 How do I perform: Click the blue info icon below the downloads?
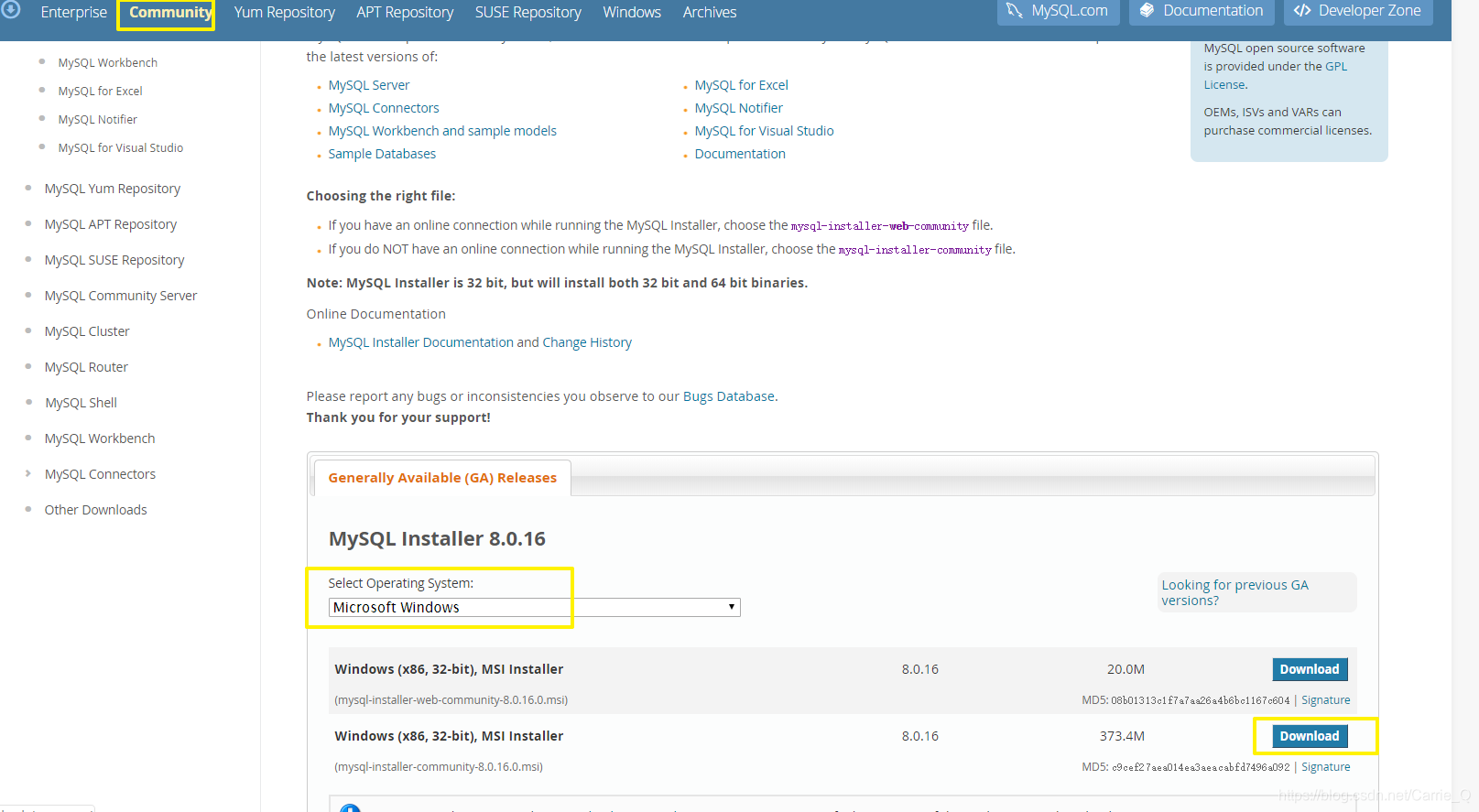(x=350, y=807)
